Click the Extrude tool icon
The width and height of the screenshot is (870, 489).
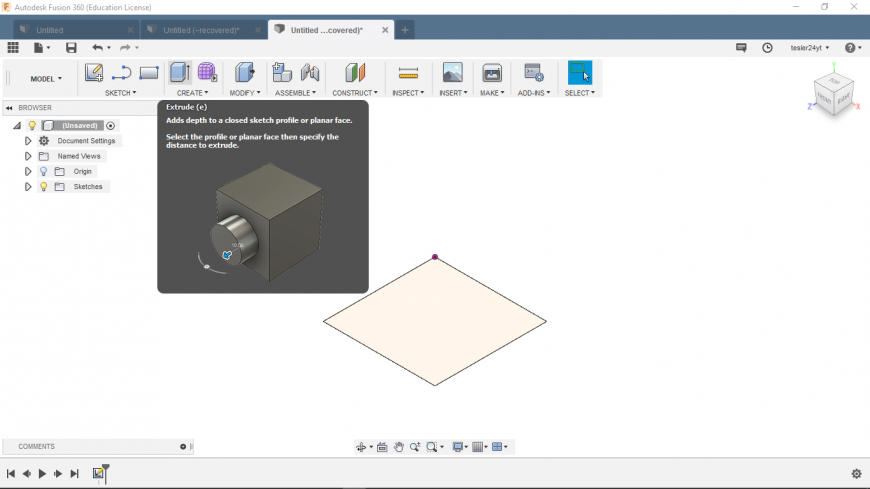(179, 73)
